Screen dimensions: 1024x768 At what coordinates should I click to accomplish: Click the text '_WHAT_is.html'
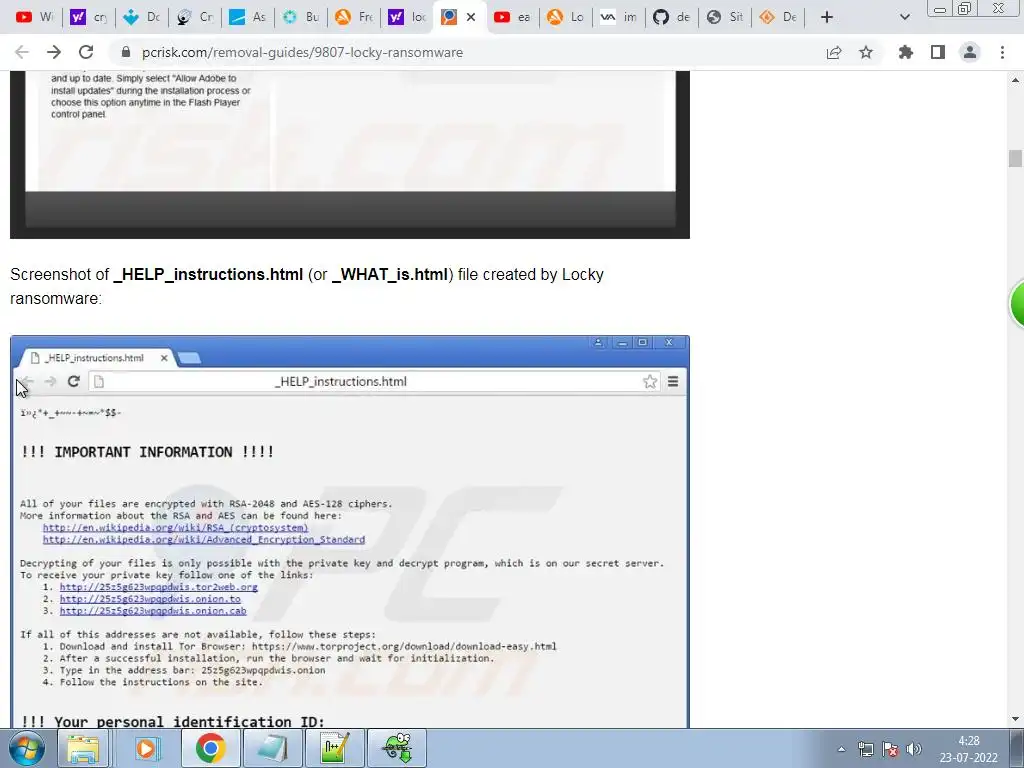[x=390, y=274]
